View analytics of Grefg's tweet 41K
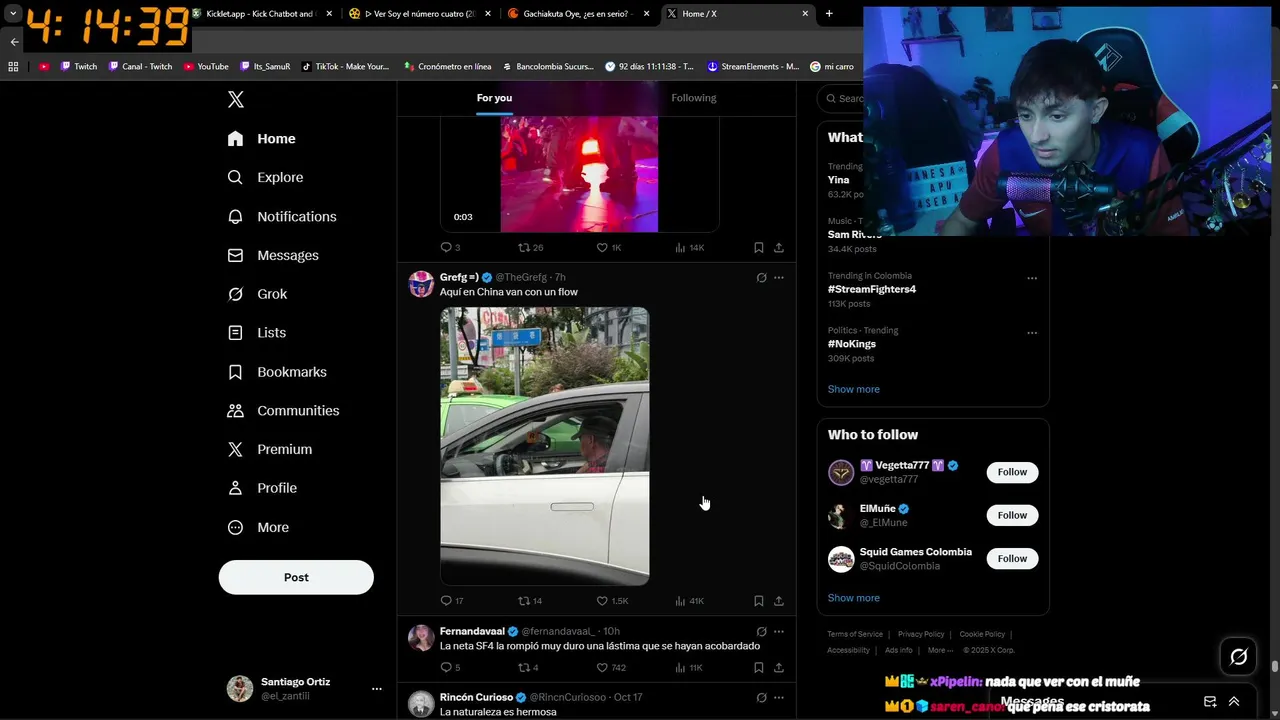 click(689, 601)
